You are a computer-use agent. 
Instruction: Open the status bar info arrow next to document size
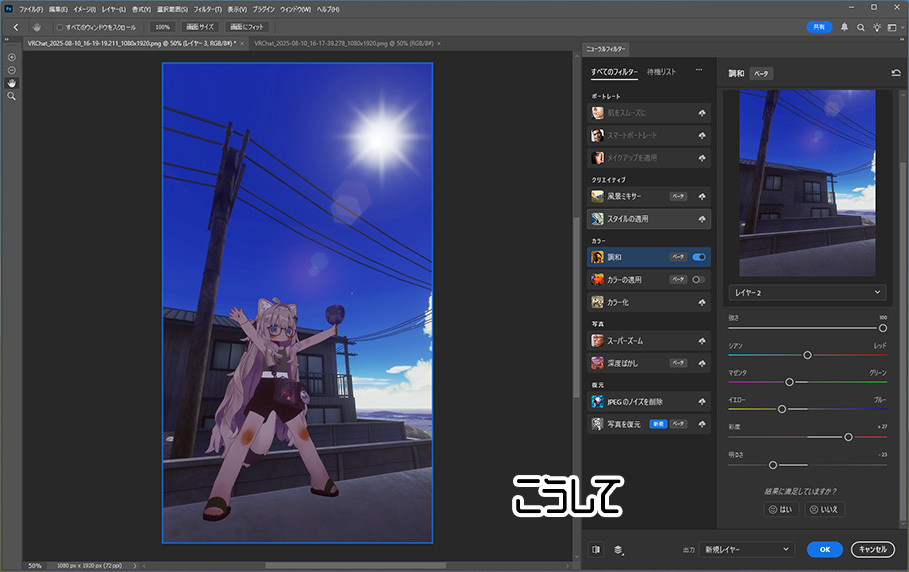pyautogui.click(x=135, y=566)
